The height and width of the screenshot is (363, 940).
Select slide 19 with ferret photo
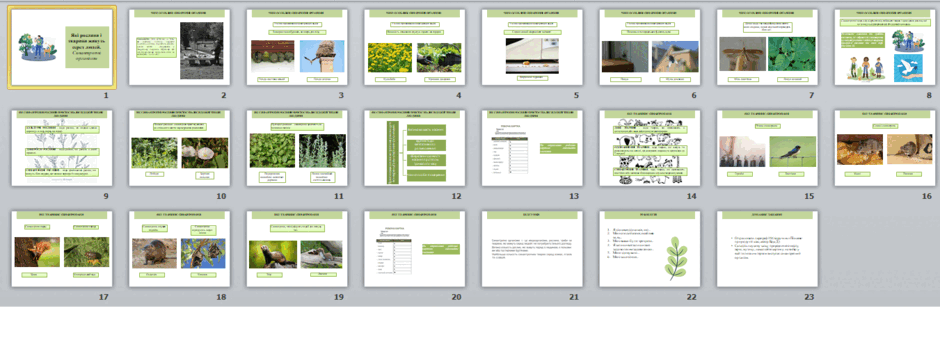click(x=297, y=249)
